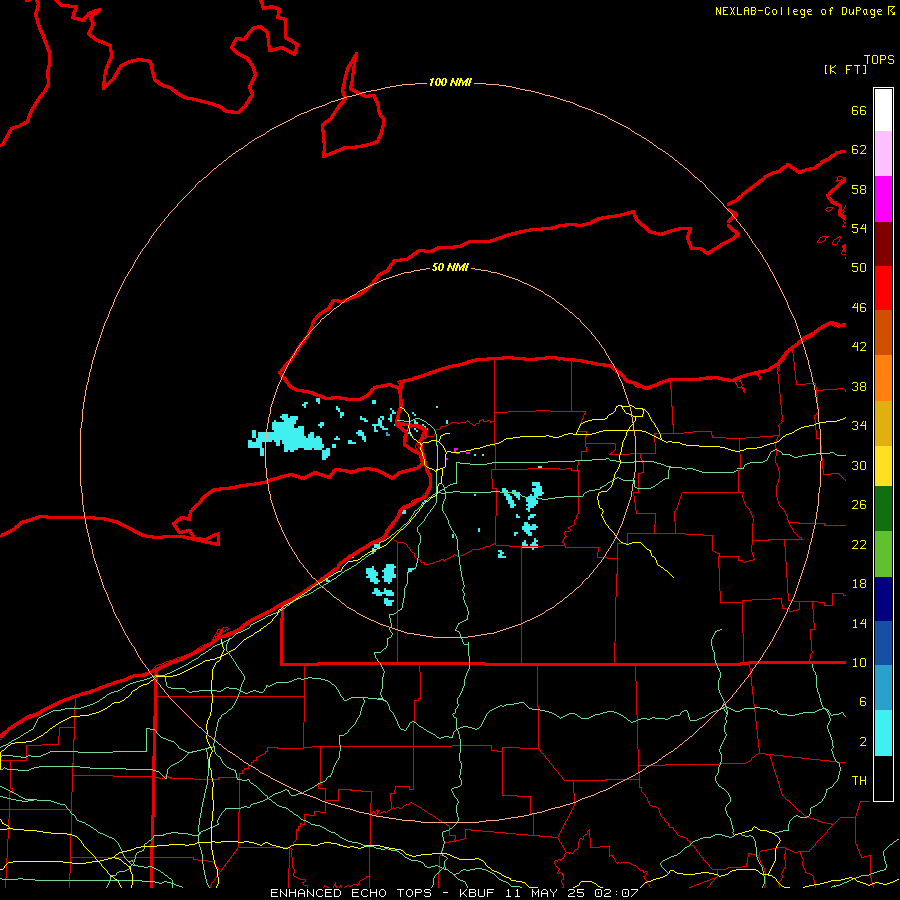
Task: Click the 50 NMI range ring label
Action: click(x=450, y=267)
